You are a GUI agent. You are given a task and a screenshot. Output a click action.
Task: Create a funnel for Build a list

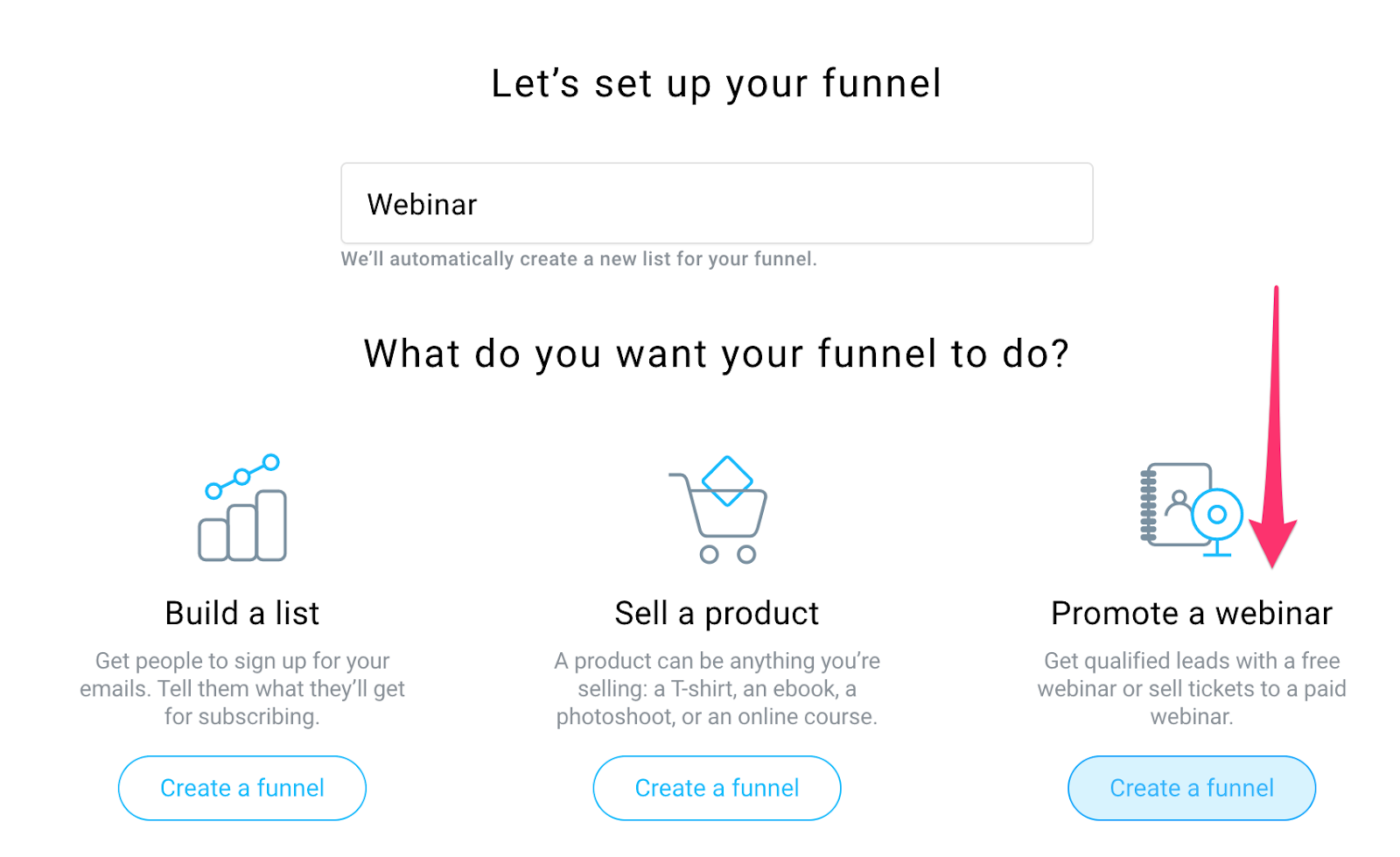[242, 788]
